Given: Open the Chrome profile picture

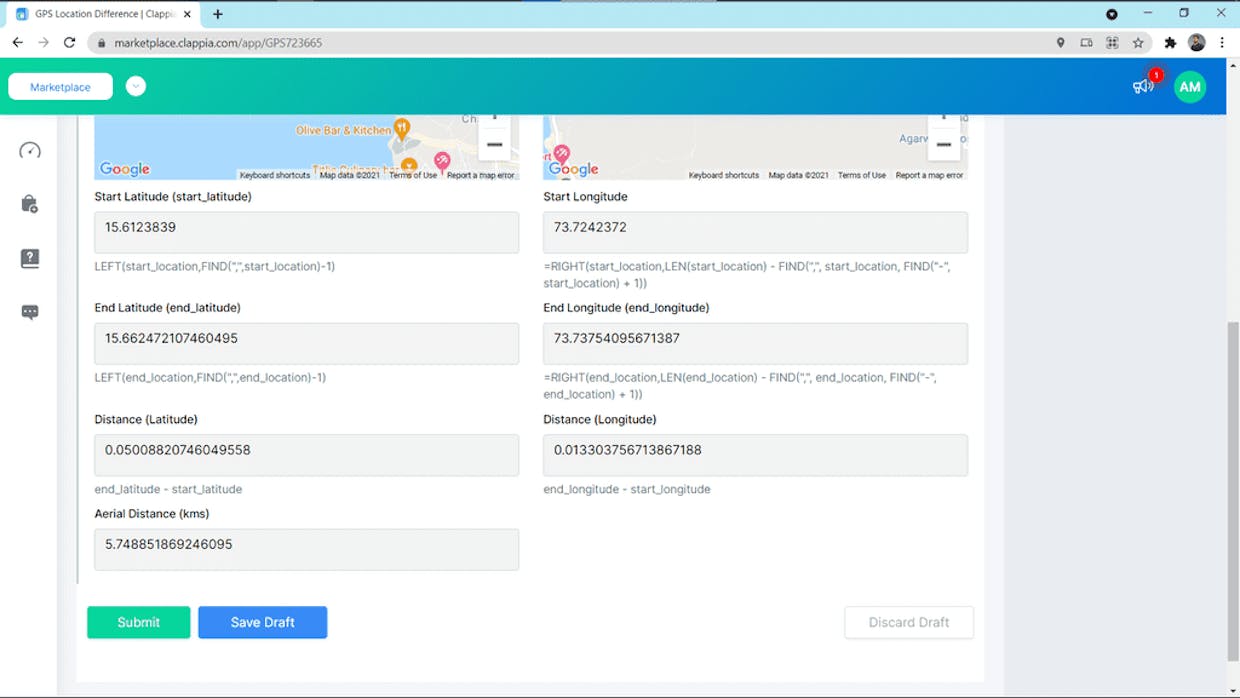Looking at the screenshot, I should click(x=1196, y=43).
